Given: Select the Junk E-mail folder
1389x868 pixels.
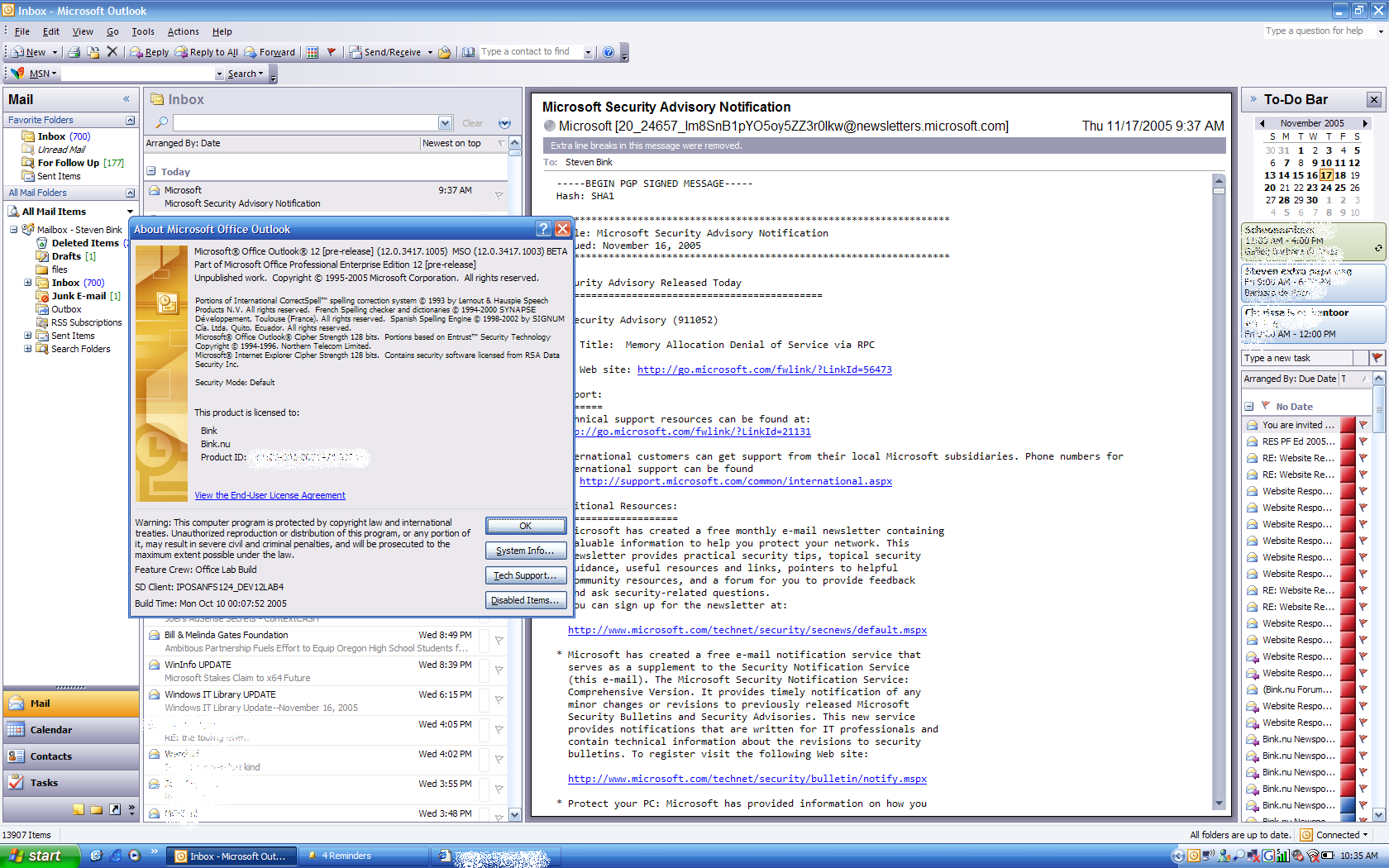Looking at the screenshot, I should (79, 296).
